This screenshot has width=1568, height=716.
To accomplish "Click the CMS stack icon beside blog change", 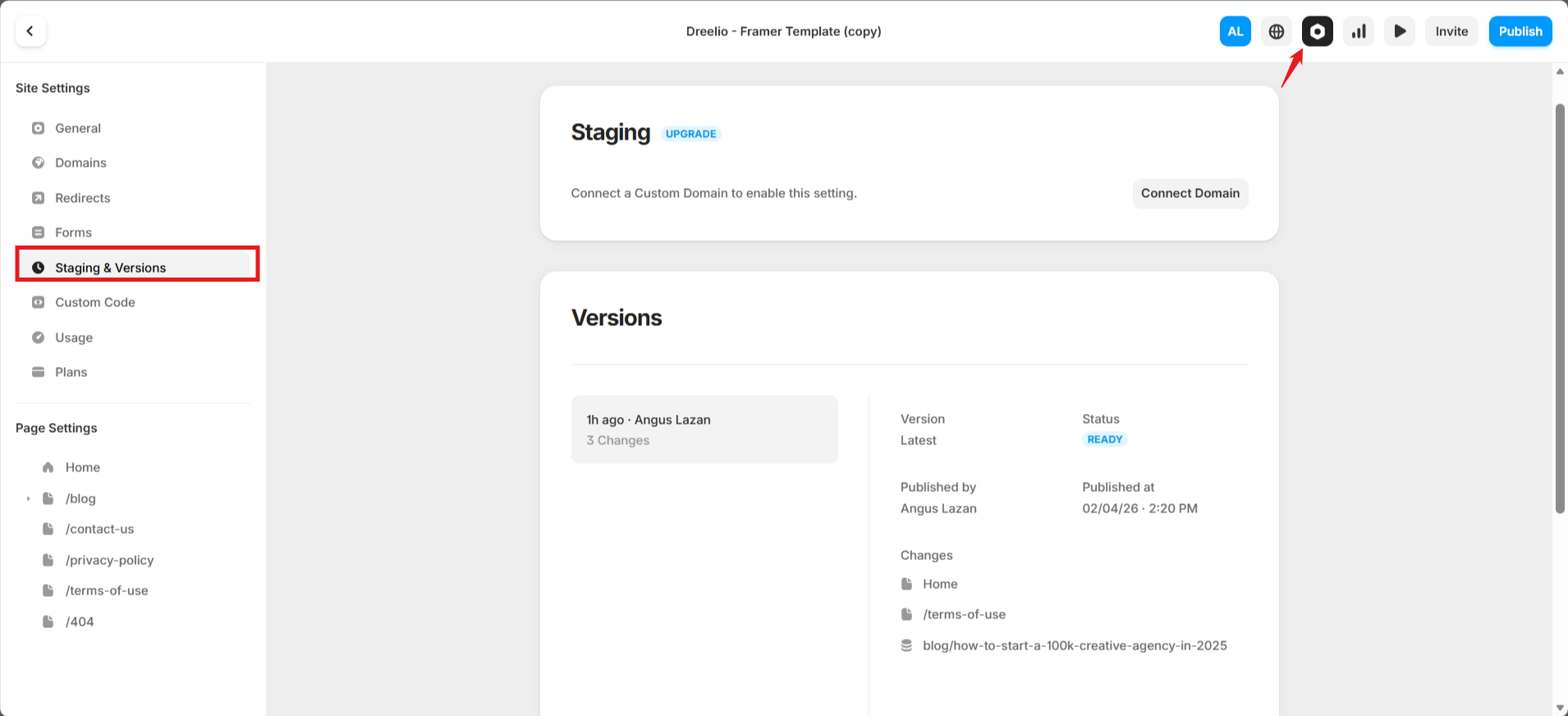I will point(906,645).
